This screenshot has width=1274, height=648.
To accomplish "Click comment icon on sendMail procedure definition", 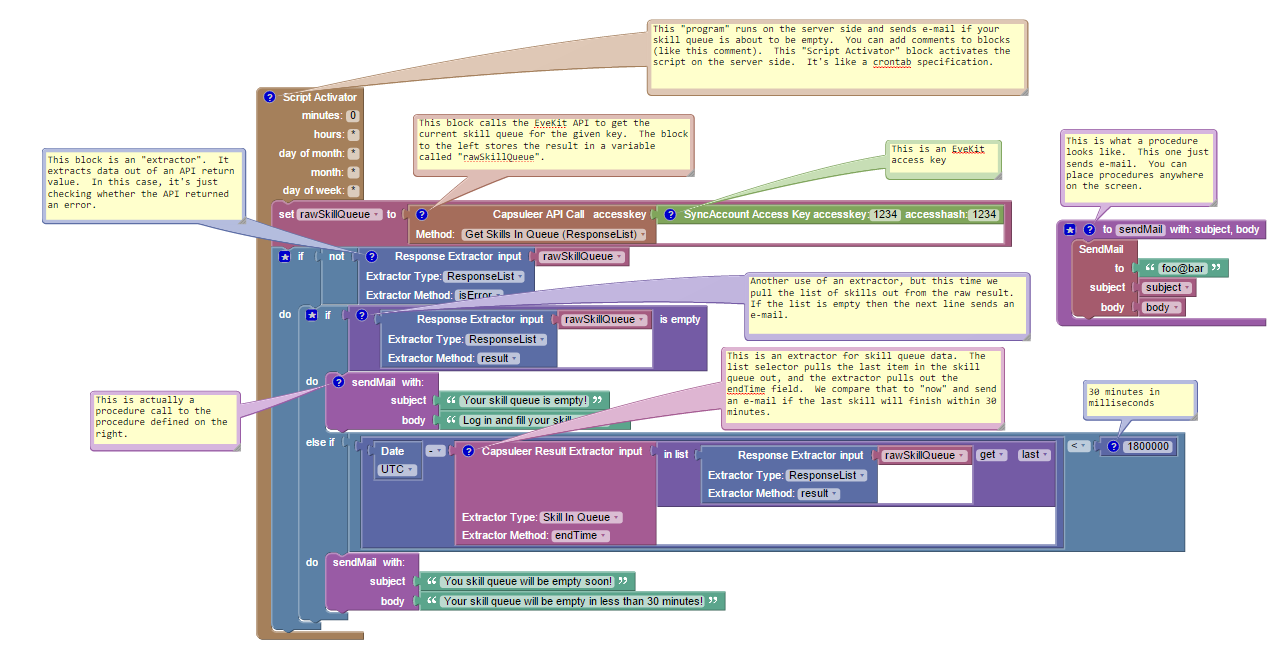I will 1089,229.
